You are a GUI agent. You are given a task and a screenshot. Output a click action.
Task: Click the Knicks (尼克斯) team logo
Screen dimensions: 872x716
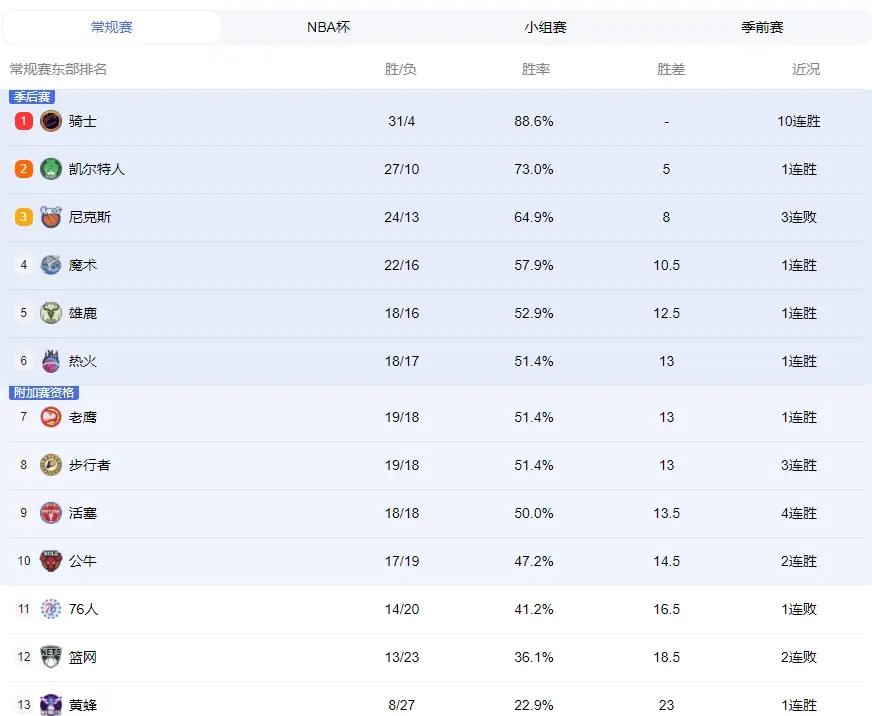[51, 217]
